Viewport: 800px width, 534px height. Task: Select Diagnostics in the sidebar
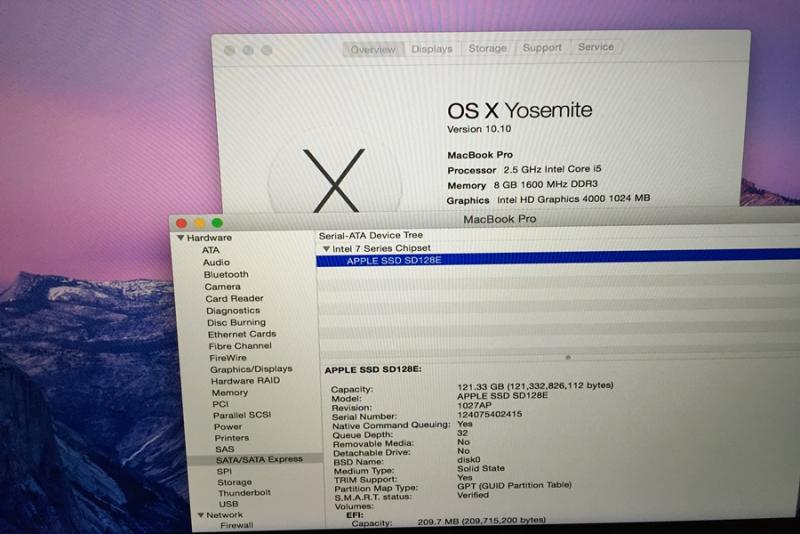(233, 311)
